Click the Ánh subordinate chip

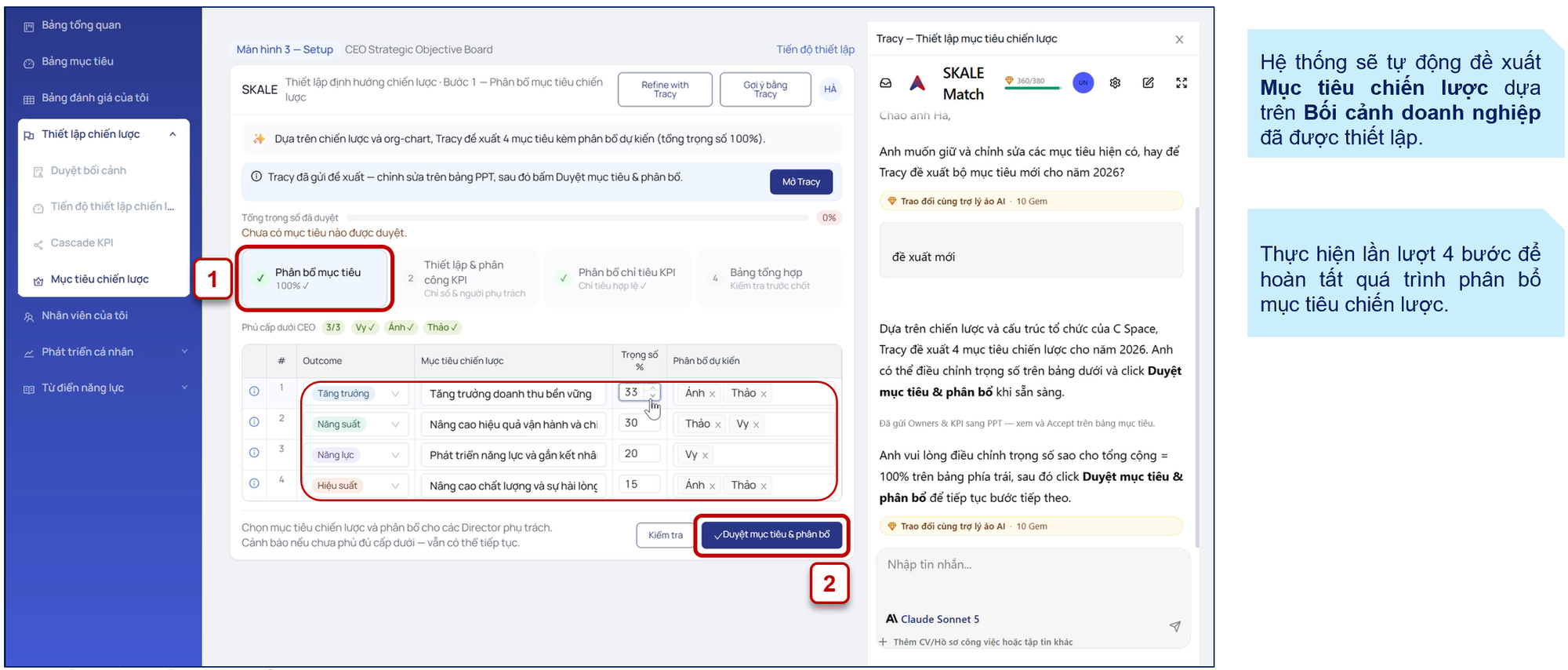[401, 327]
